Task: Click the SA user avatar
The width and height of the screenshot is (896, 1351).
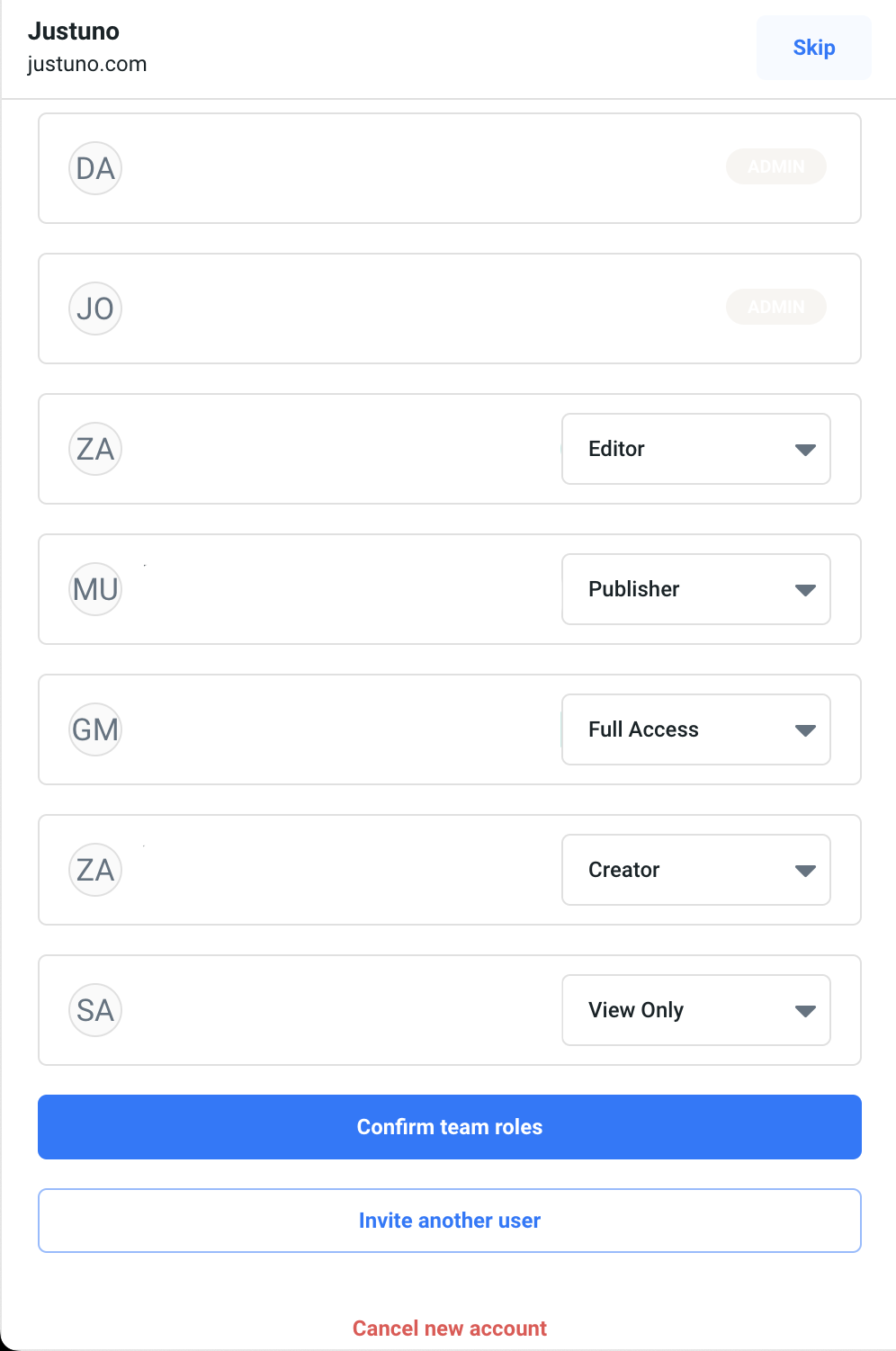Action: pos(95,1010)
